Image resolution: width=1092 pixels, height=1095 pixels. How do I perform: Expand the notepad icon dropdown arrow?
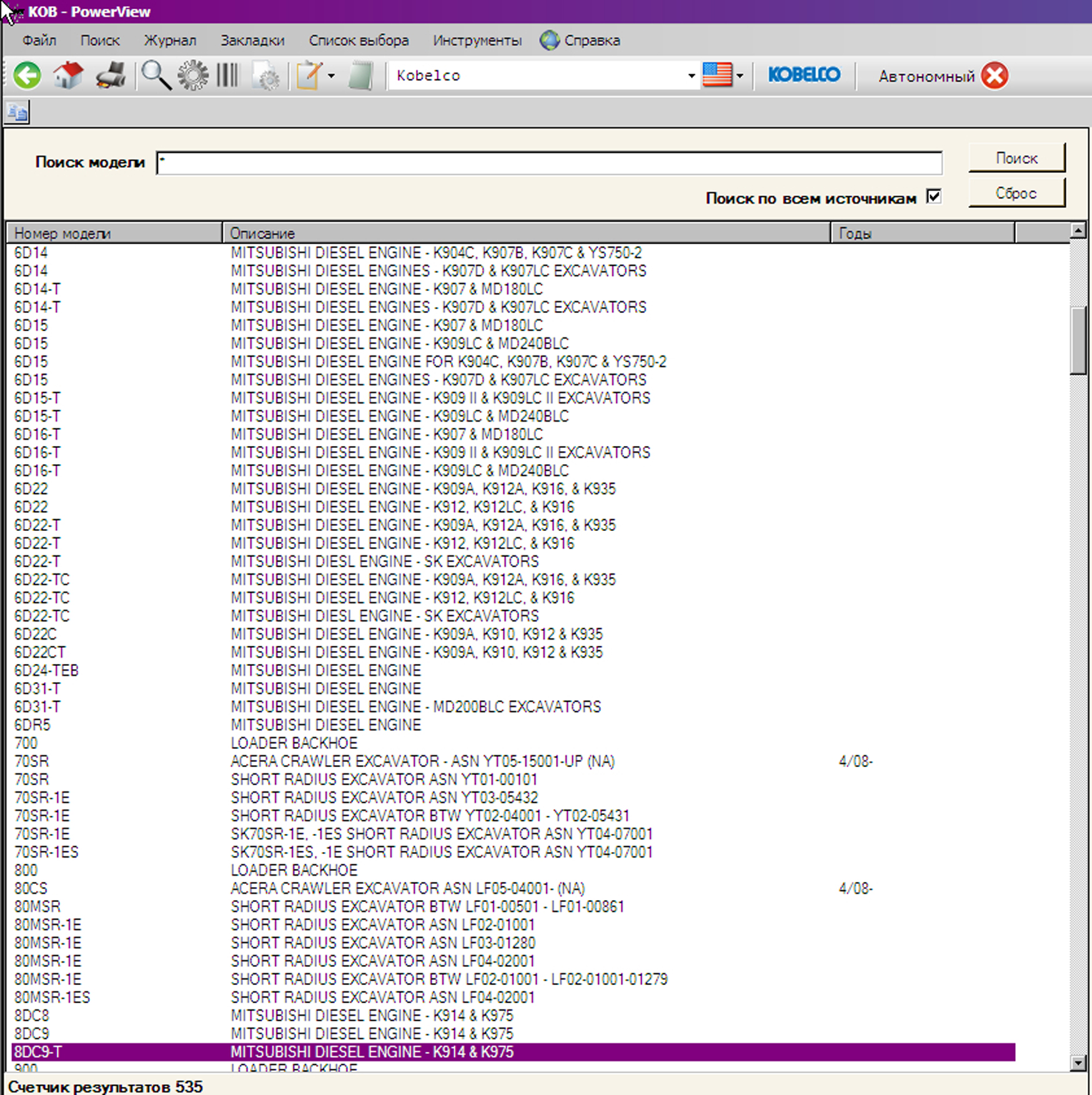pyautogui.click(x=331, y=76)
